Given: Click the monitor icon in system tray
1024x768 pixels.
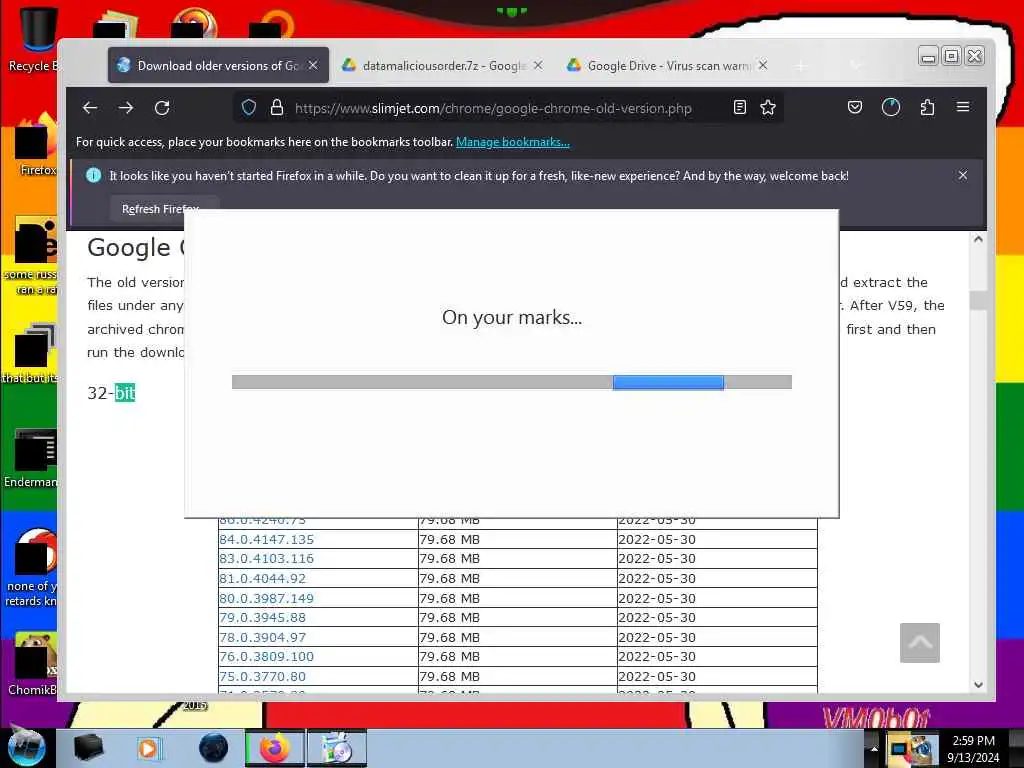Looking at the screenshot, I should click(x=899, y=748).
